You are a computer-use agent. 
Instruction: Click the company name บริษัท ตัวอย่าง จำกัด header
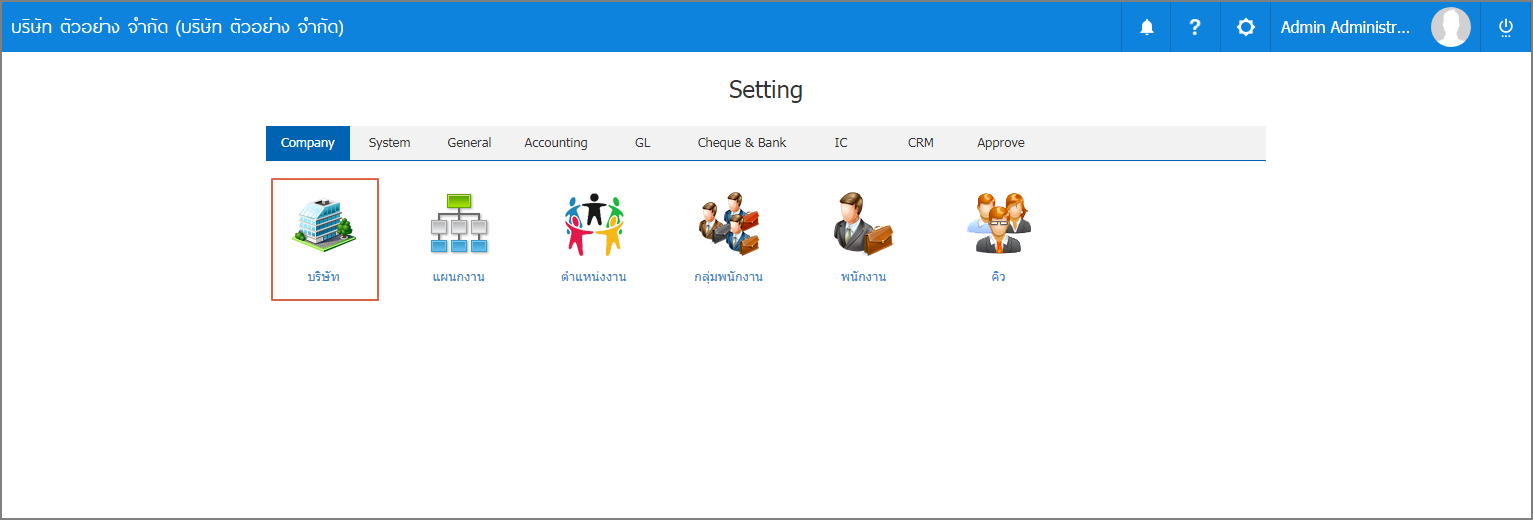pos(177,27)
